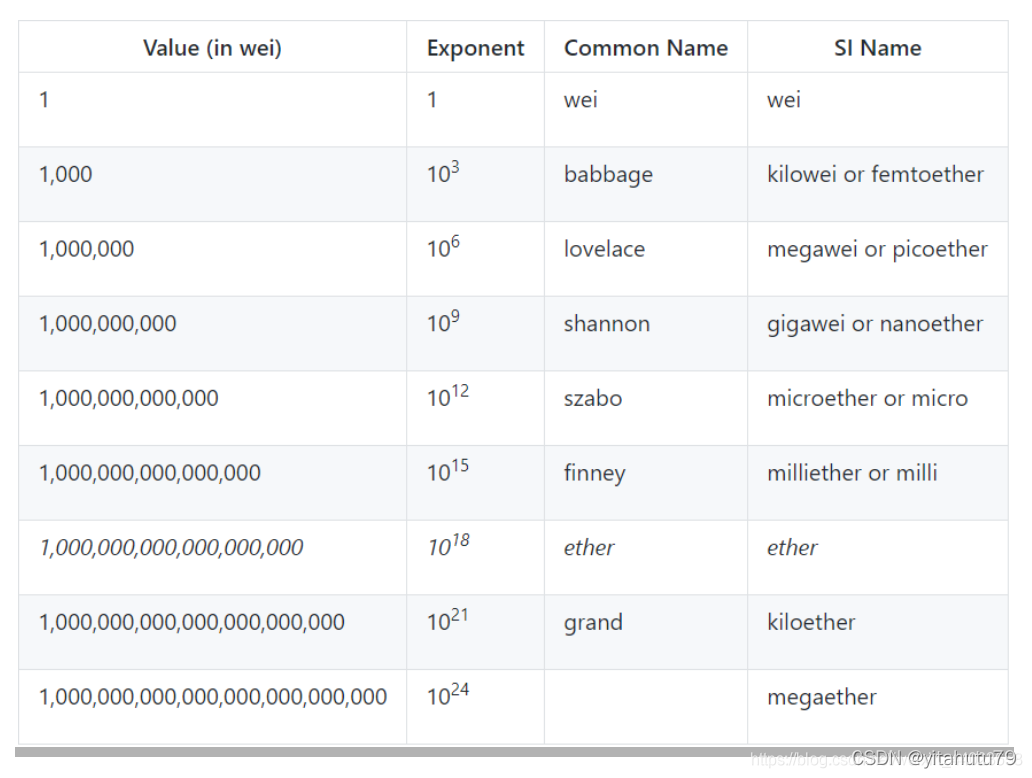Click the value cell '1,000,000'

pyautogui.click(x=86, y=249)
